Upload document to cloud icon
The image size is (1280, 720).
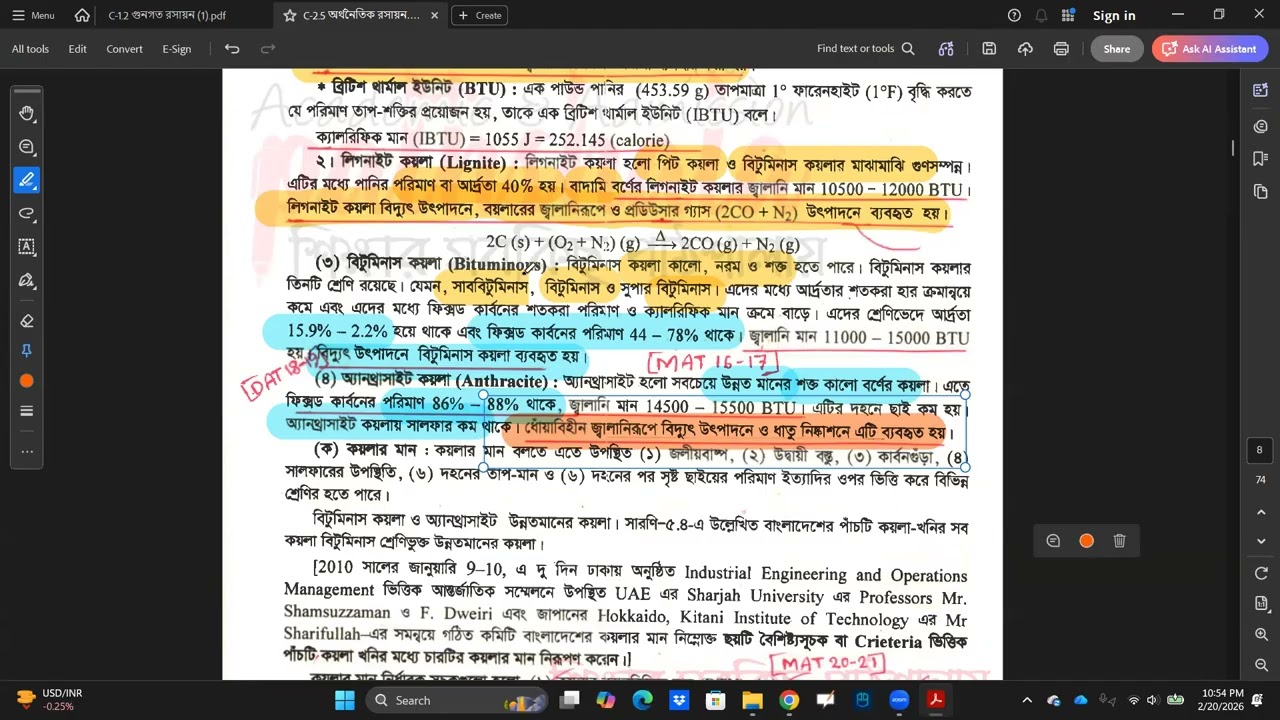click(1025, 49)
